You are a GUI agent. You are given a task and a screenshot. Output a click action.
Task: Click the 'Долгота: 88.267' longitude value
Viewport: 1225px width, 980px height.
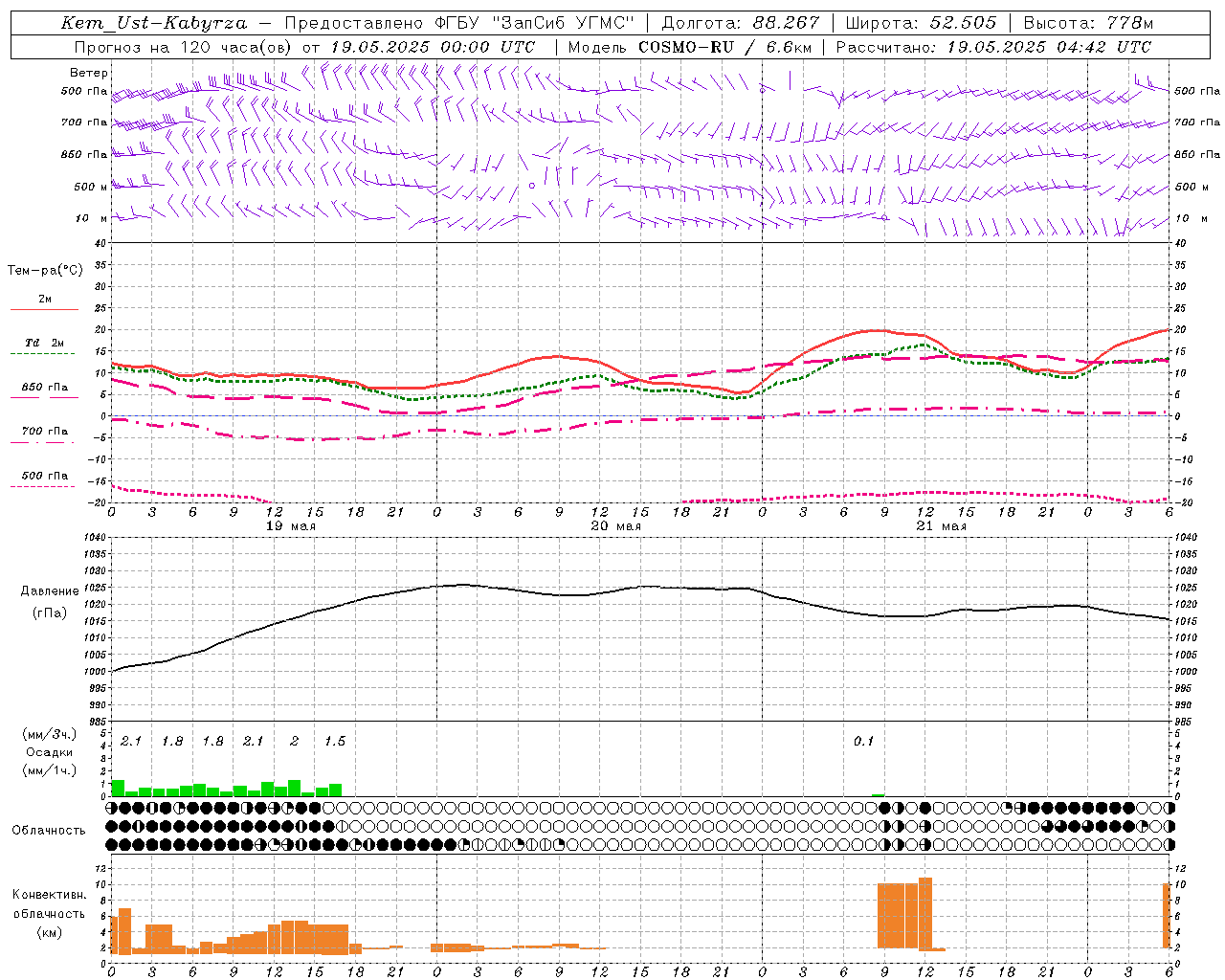741,23
